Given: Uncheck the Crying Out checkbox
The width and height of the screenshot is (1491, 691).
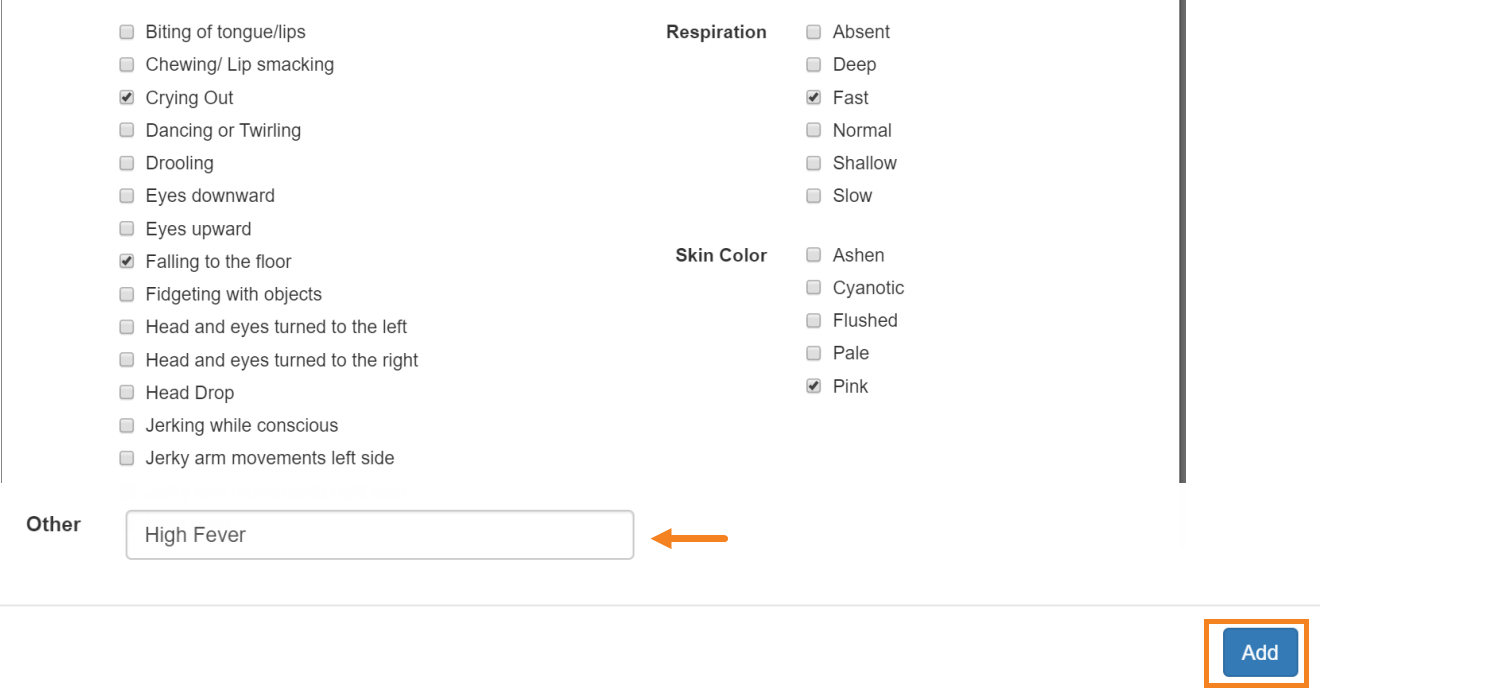Looking at the screenshot, I should (x=127, y=98).
